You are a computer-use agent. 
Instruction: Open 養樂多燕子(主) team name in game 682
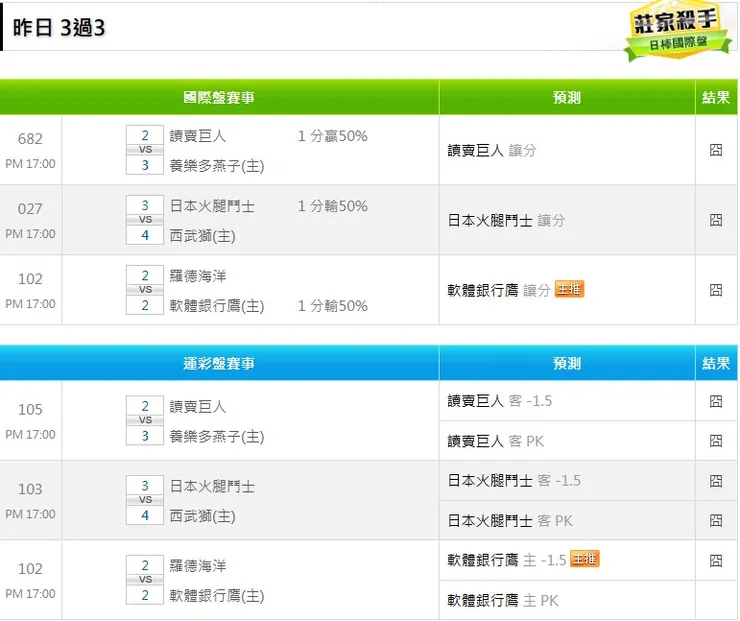click(217, 166)
